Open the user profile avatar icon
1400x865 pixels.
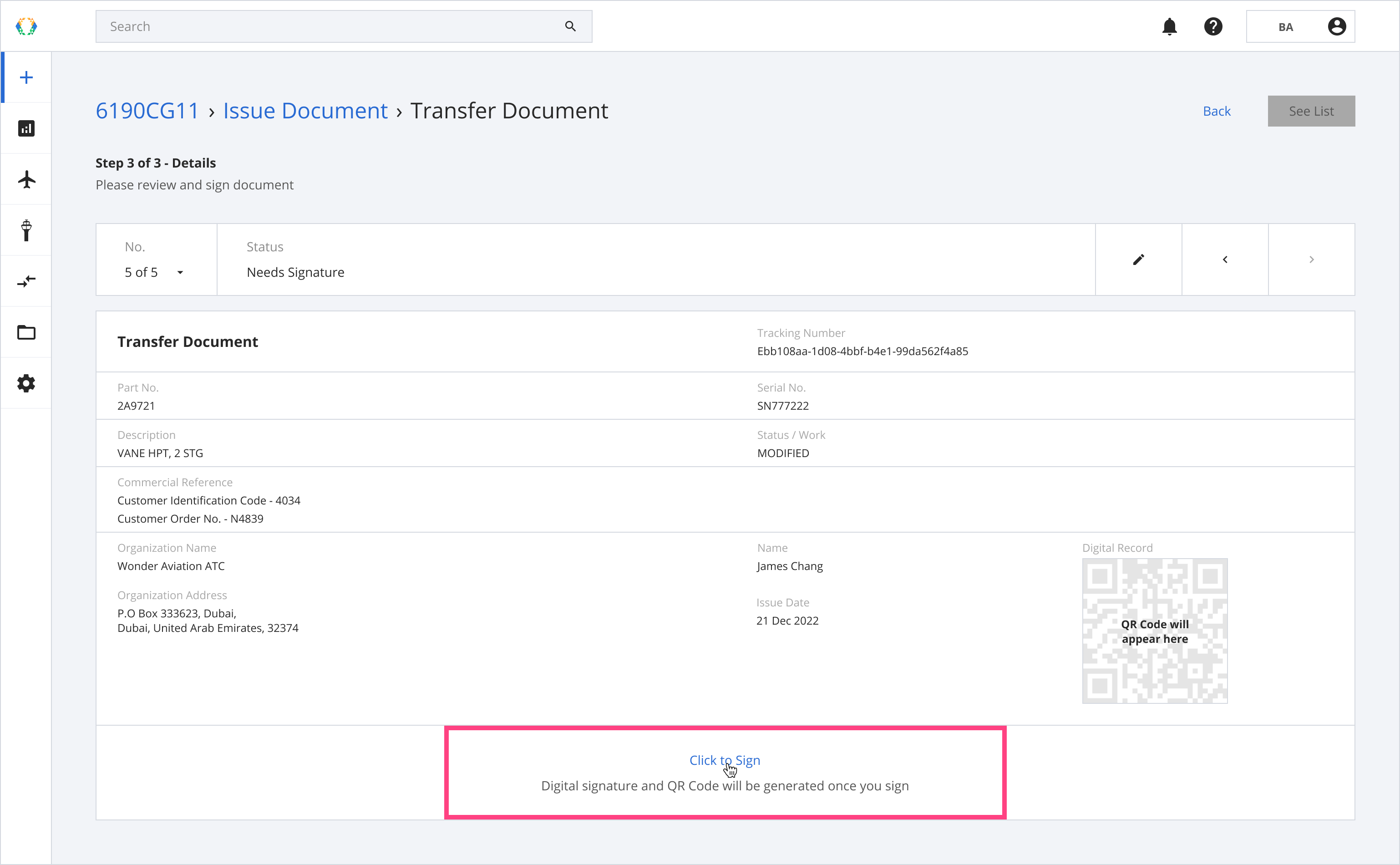point(1337,26)
